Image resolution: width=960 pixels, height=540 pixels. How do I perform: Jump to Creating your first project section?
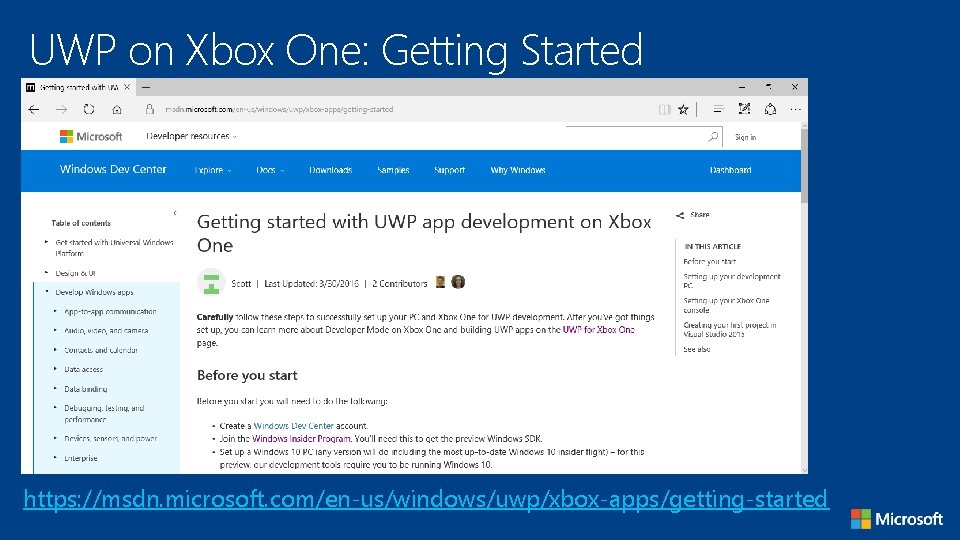click(x=730, y=329)
